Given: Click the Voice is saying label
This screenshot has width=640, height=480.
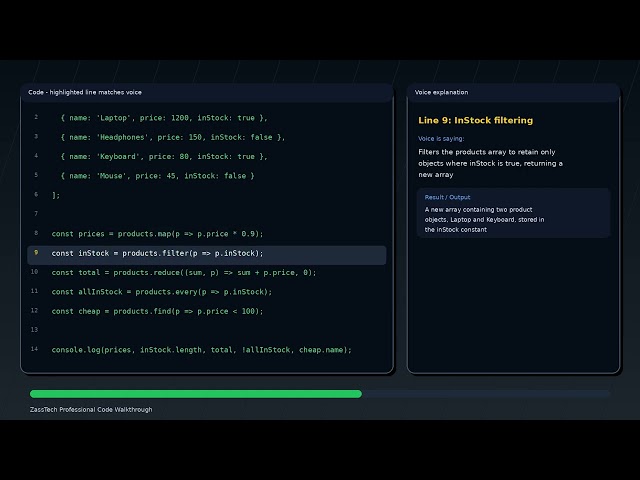Looking at the screenshot, I should (441, 139).
